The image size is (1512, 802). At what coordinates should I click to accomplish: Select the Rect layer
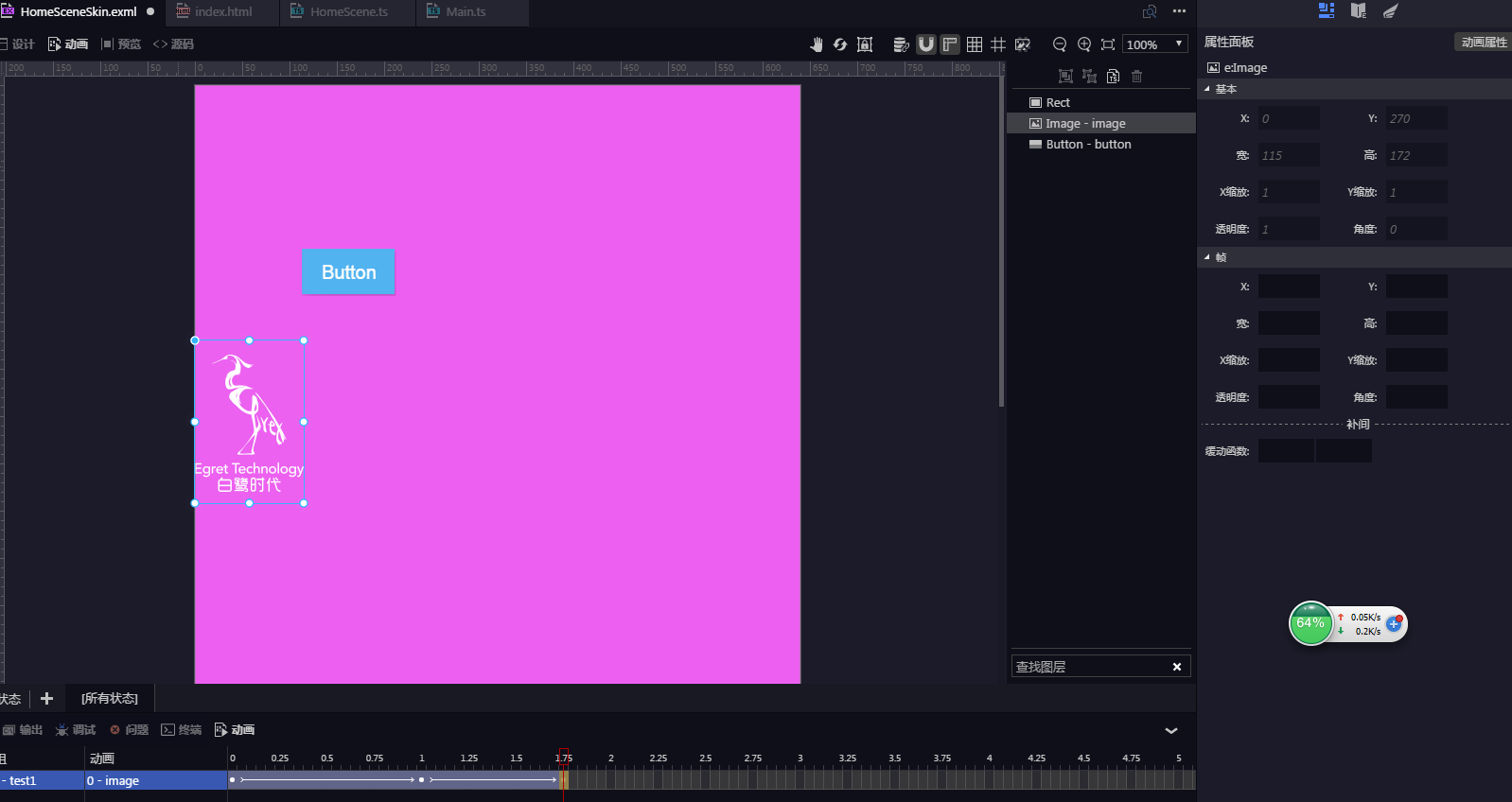pos(1101,102)
